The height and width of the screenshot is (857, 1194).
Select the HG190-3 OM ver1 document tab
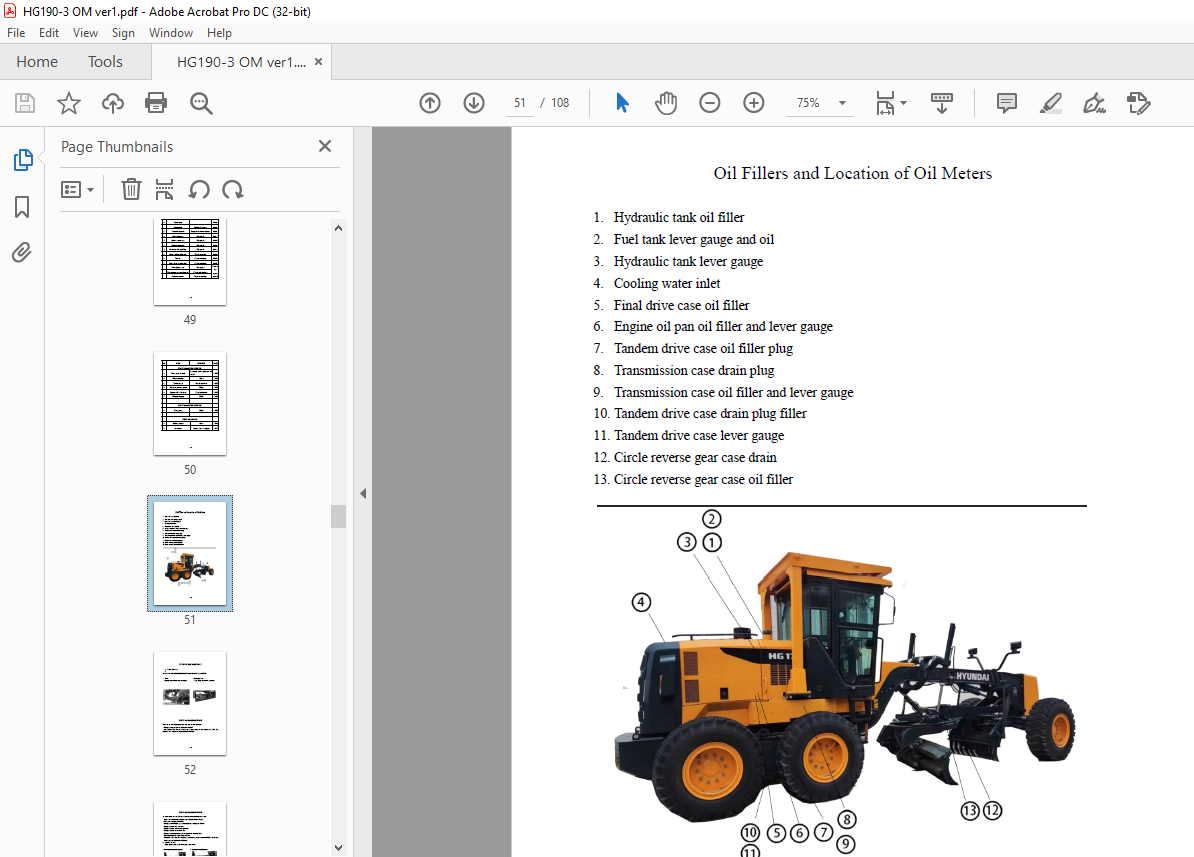click(x=241, y=62)
